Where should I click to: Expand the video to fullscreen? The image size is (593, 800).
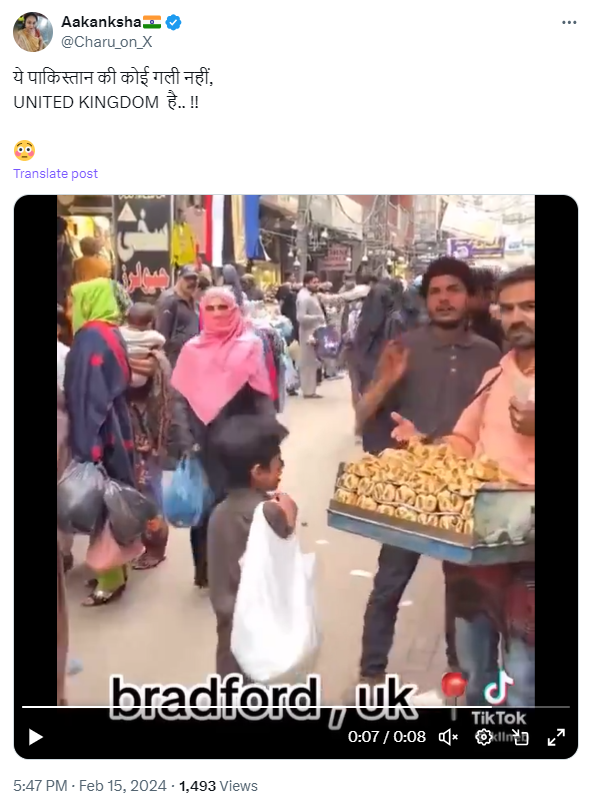(x=556, y=737)
